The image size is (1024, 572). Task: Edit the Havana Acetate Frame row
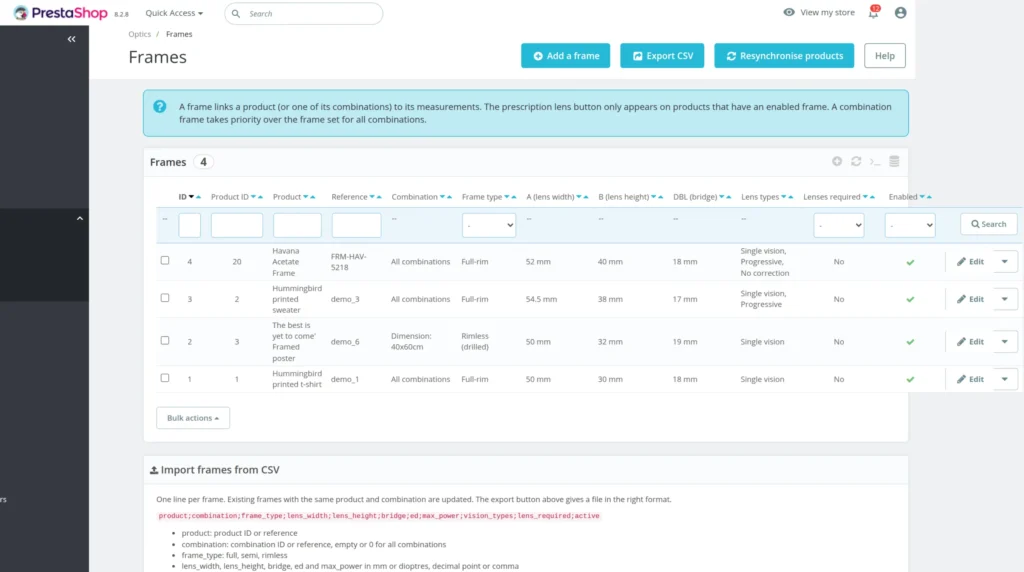[x=970, y=262]
